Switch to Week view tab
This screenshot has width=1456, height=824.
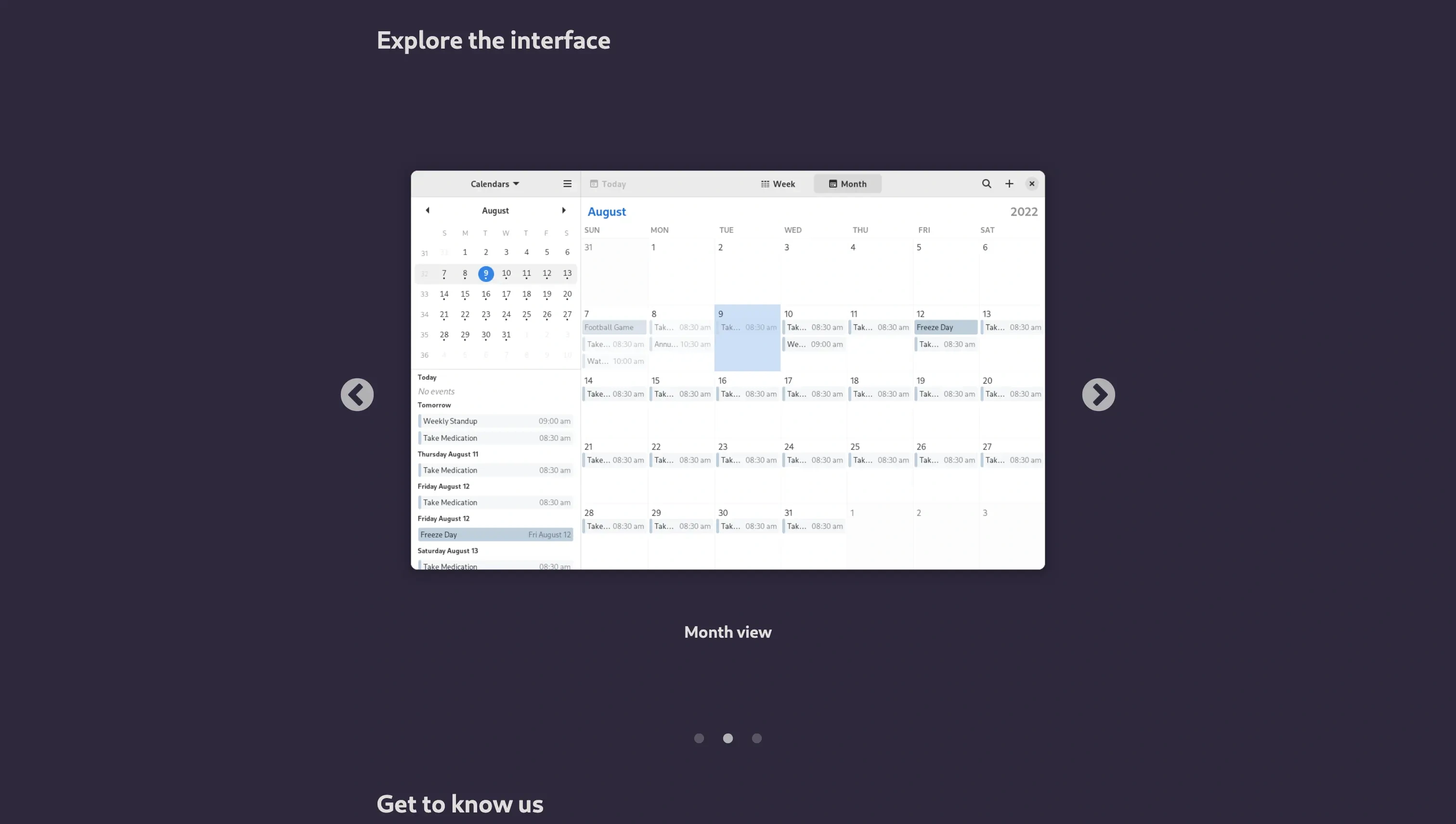(x=778, y=183)
